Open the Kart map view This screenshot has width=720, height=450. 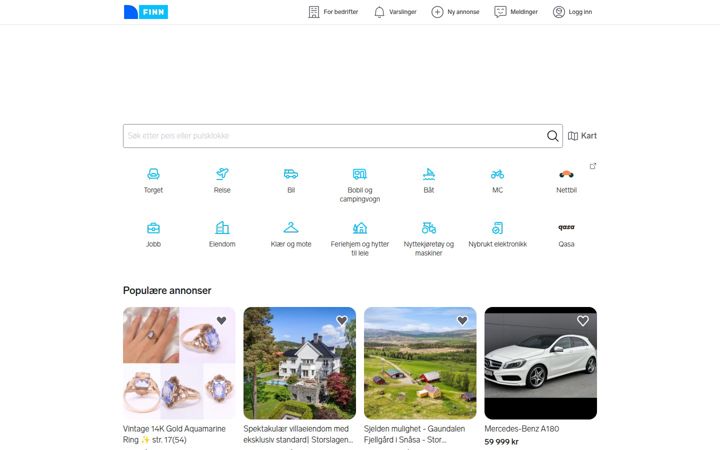(x=582, y=136)
